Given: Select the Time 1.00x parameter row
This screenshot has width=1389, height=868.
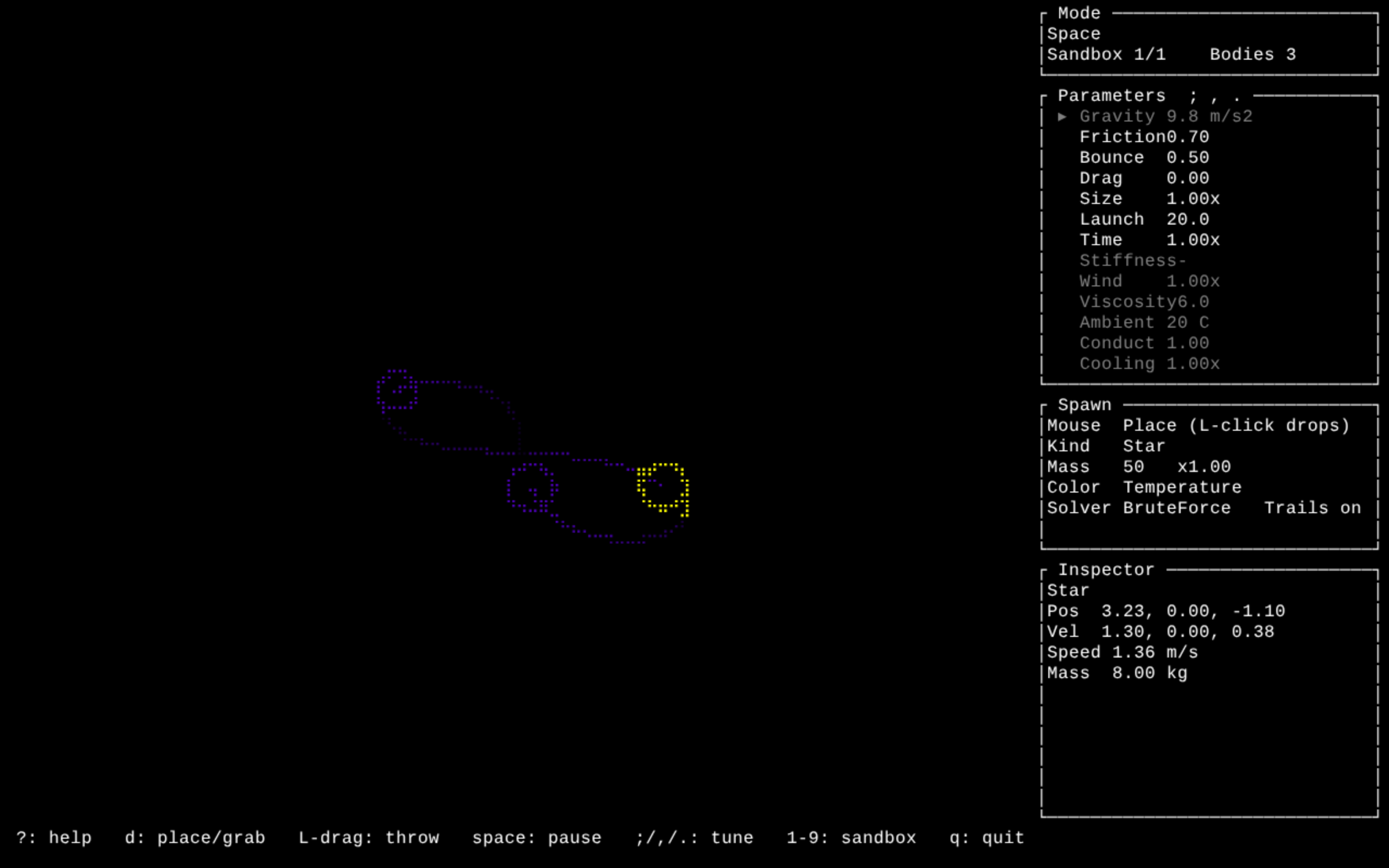Looking at the screenshot, I should pyautogui.click(x=1149, y=240).
